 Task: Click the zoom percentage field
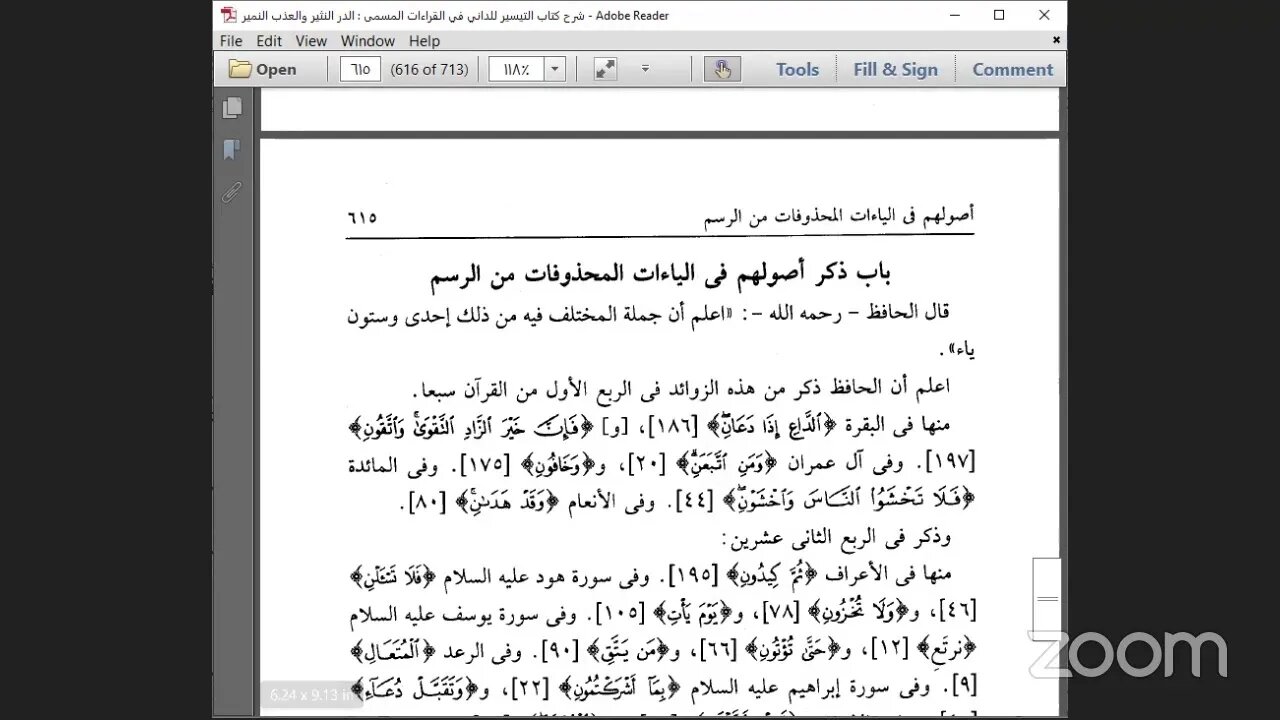[x=516, y=69]
